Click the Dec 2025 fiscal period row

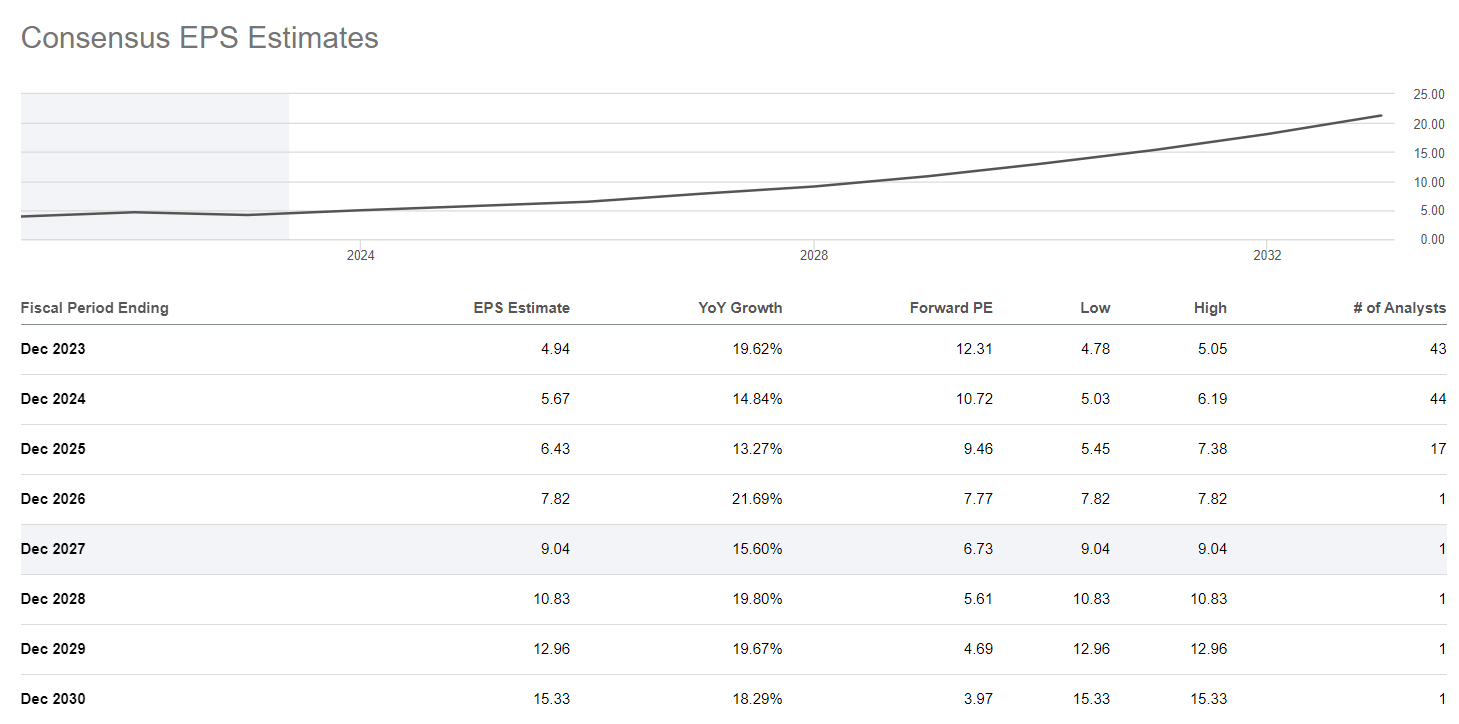[53, 449]
